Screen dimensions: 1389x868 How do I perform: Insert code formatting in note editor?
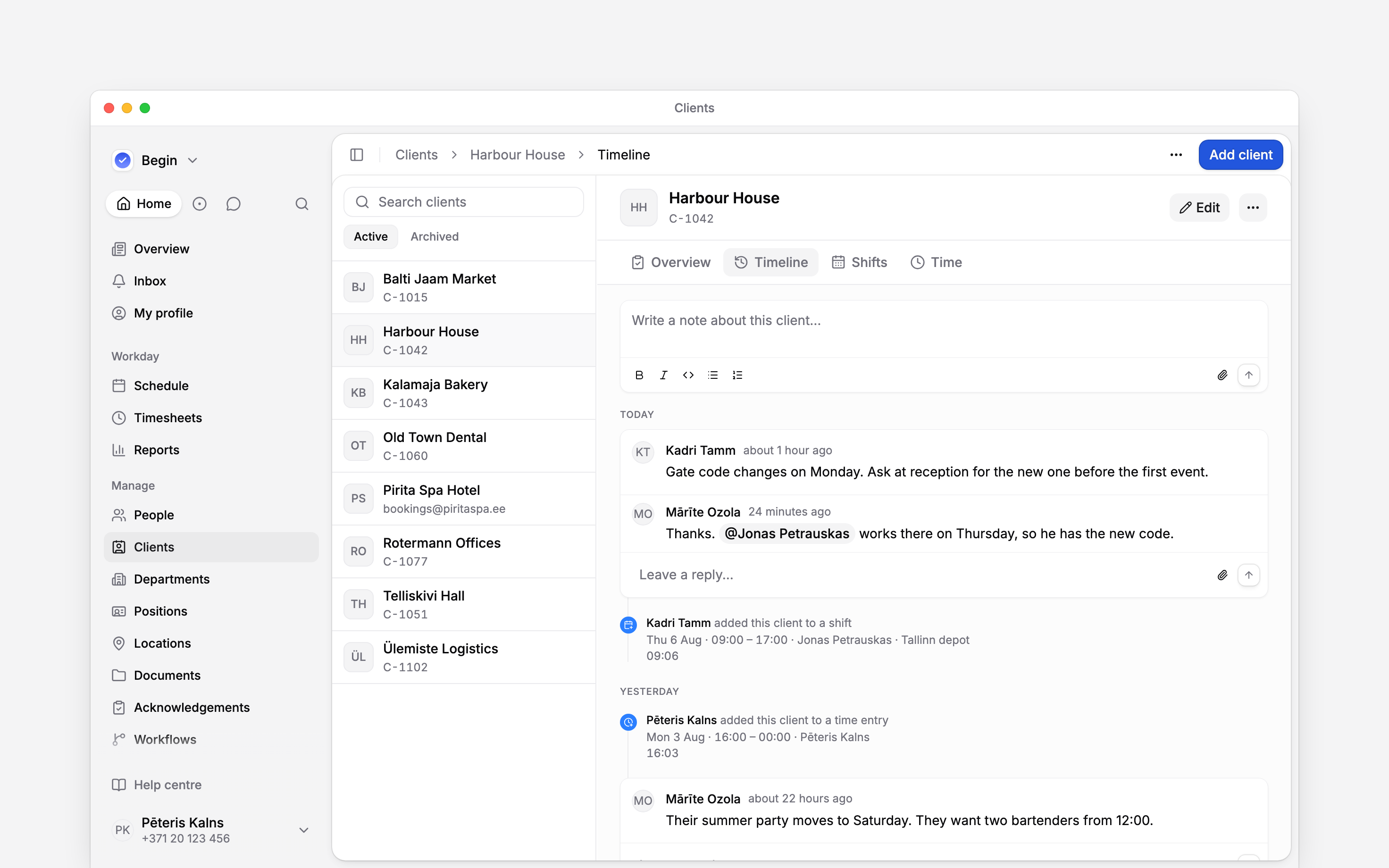pos(688,375)
